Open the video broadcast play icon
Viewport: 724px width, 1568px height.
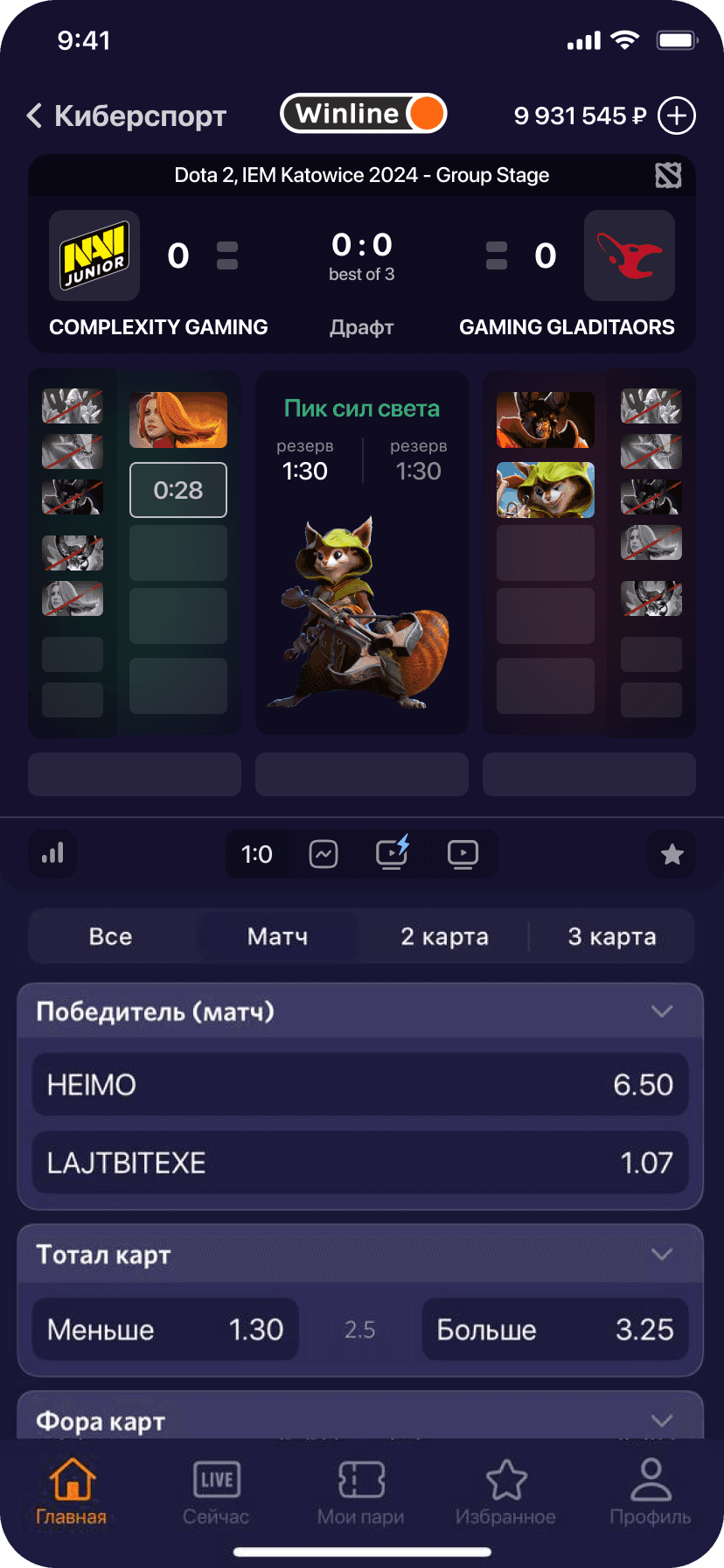click(x=463, y=854)
